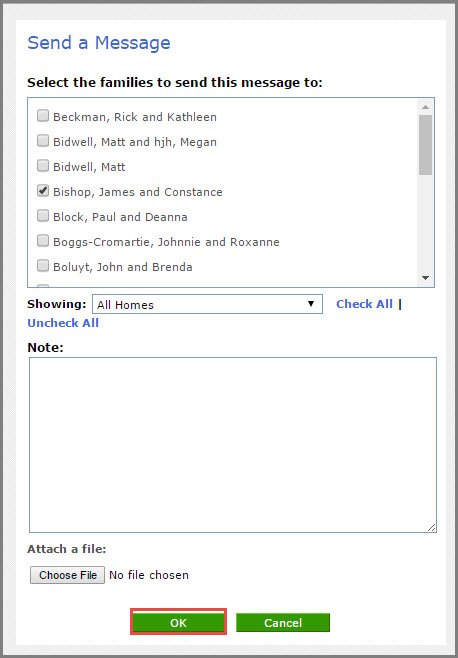Screen dimensions: 458x658
Task: Check the Beckman, Rick and Kathleen box
Action: 43,116
